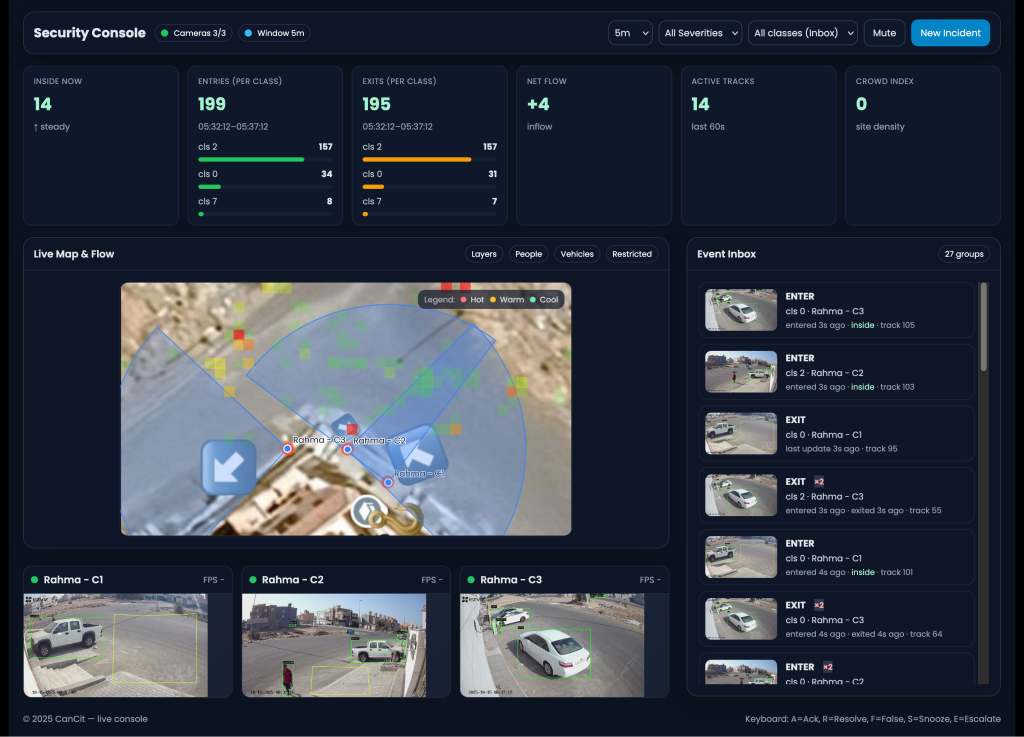1024x737 pixels.
Task: Click the Rahma - C3 camera marker on map
Action: pyautogui.click(x=287, y=449)
